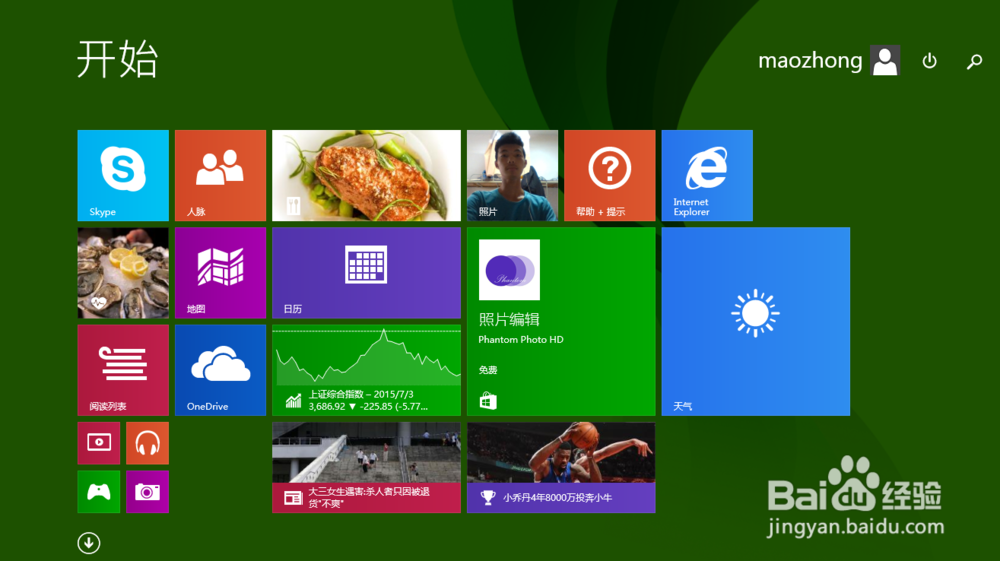This screenshot has width=1000, height=561.
Task: Open the Food & Drink salmon tile
Action: pos(366,175)
